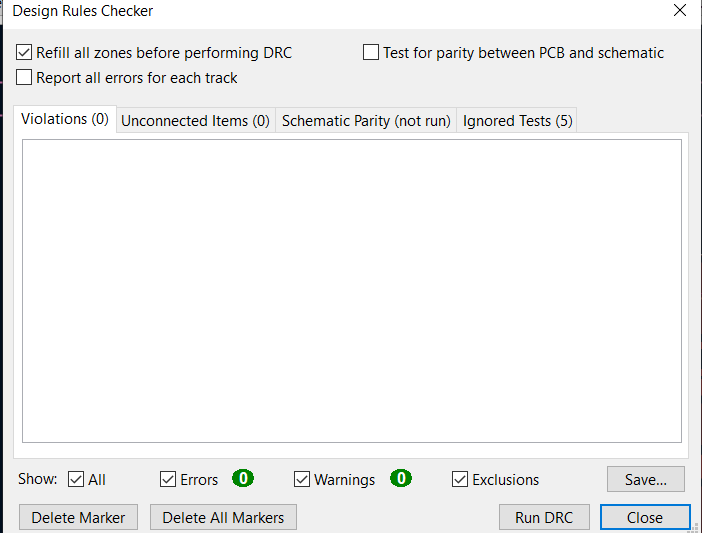Enable Test for parity between PCB and schematic
Viewport: 702px width, 533px height.
pyautogui.click(x=371, y=52)
